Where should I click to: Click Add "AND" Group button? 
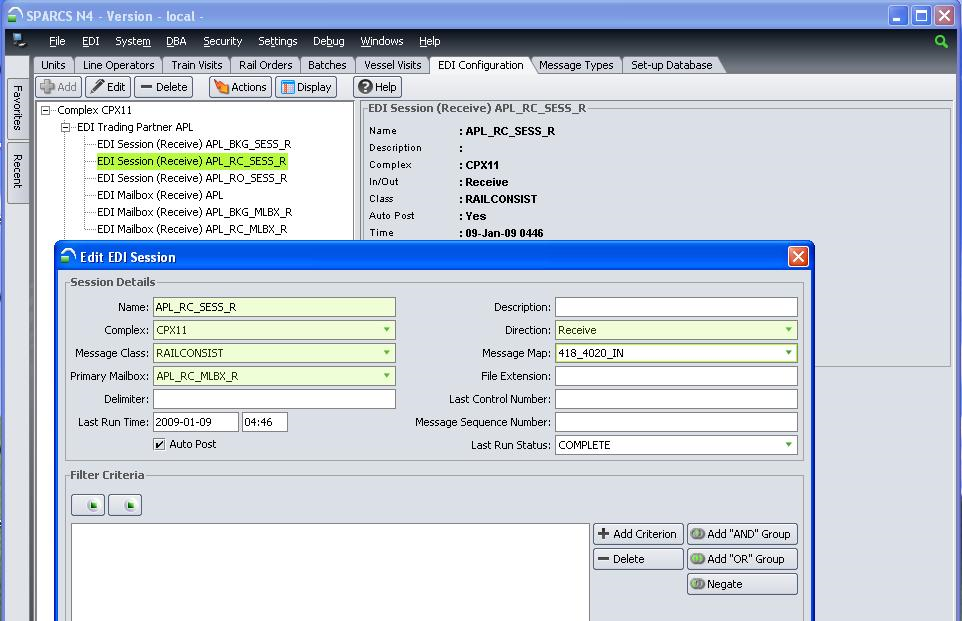(742, 534)
